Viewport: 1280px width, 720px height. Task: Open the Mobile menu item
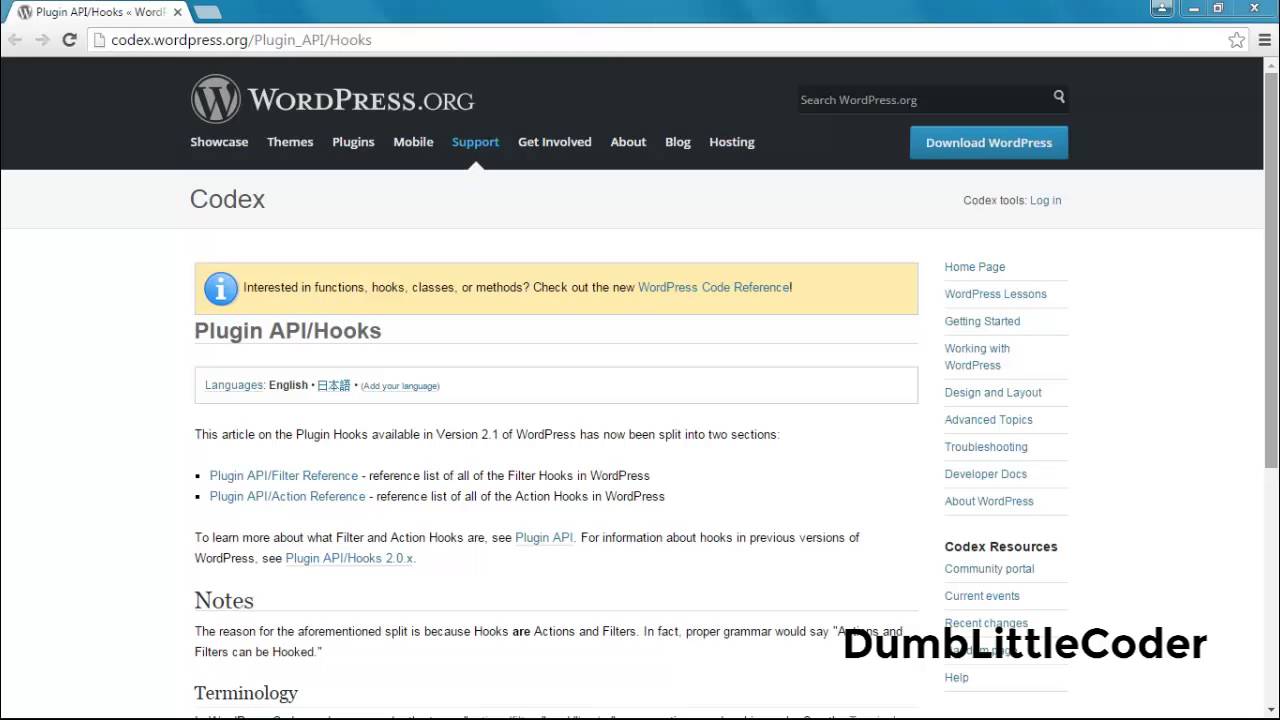coord(413,142)
